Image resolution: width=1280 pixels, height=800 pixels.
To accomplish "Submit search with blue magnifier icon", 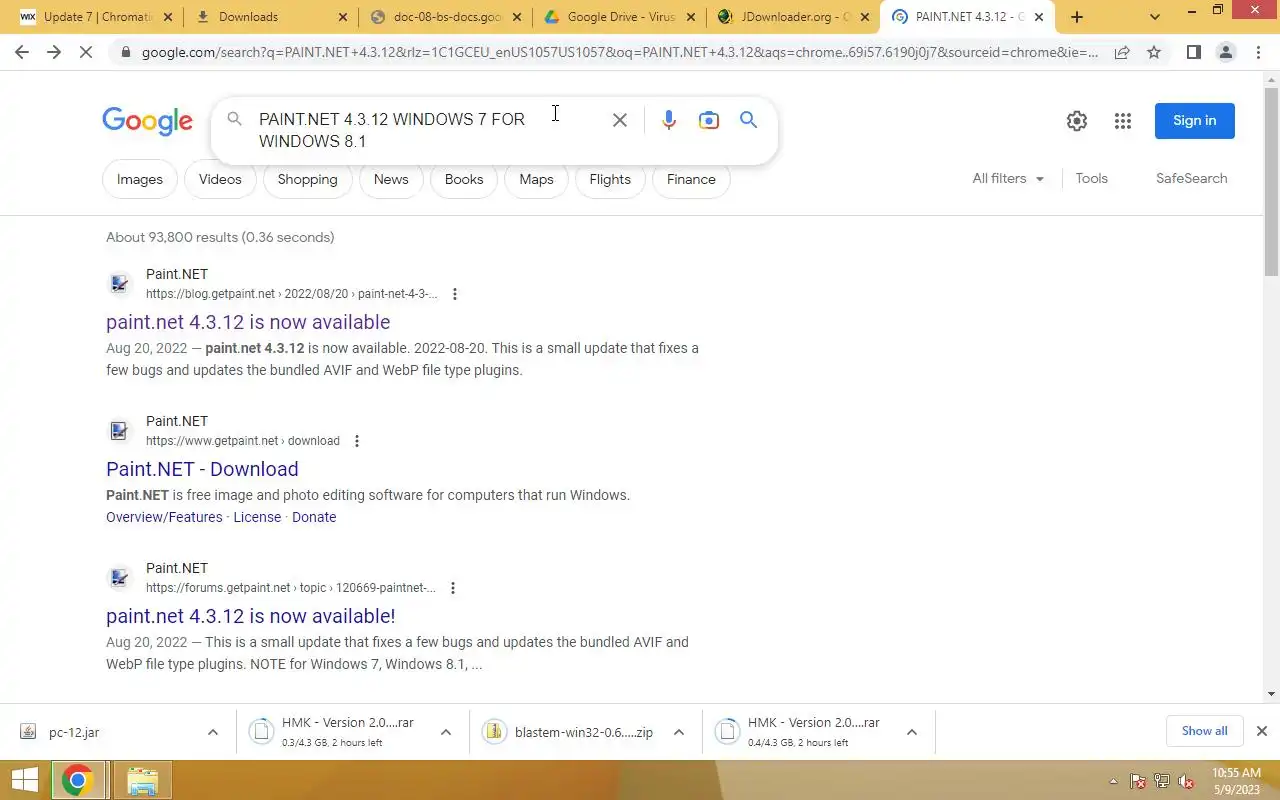I will tap(748, 120).
